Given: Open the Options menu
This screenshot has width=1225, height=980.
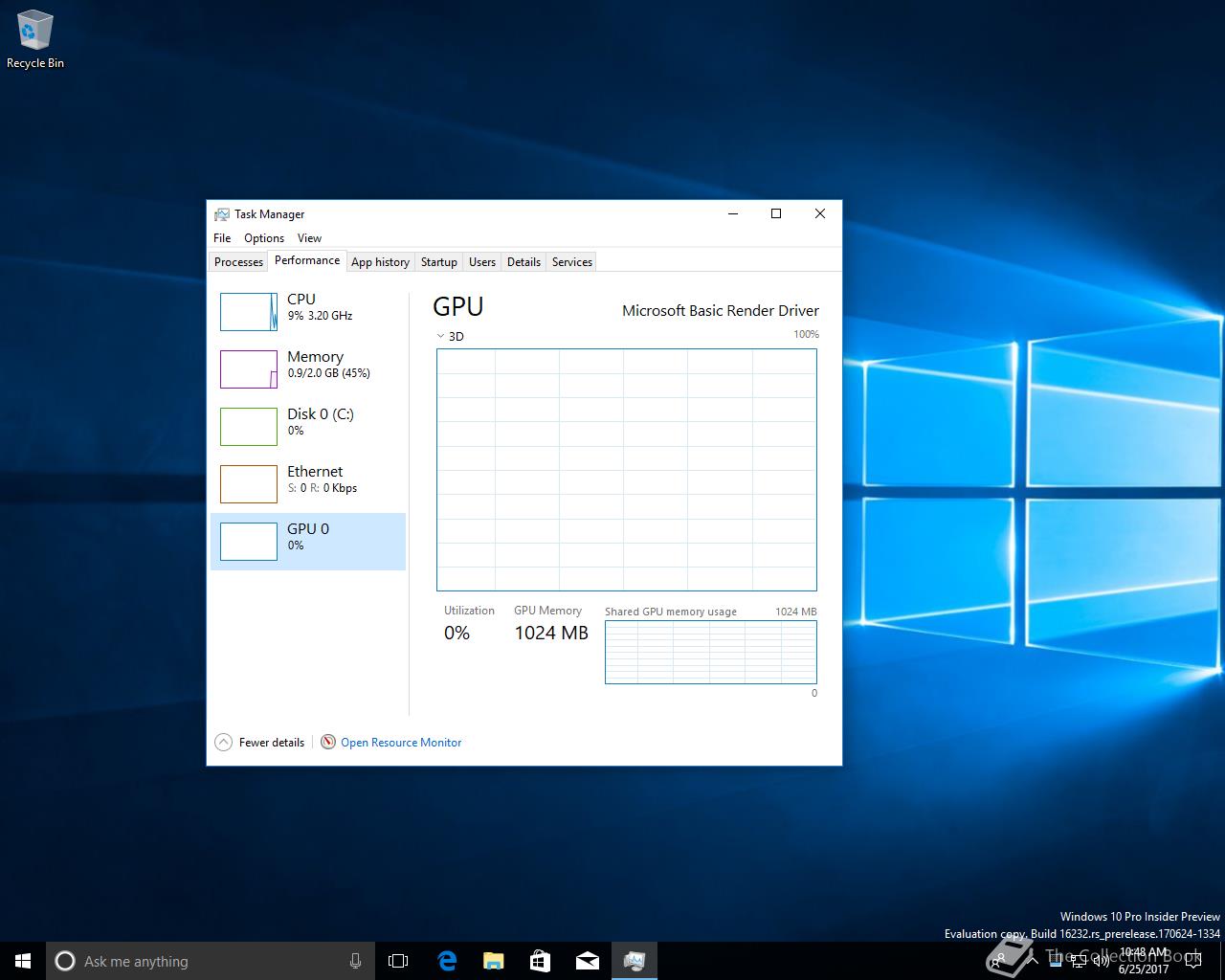Looking at the screenshot, I should pyautogui.click(x=264, y=238).
